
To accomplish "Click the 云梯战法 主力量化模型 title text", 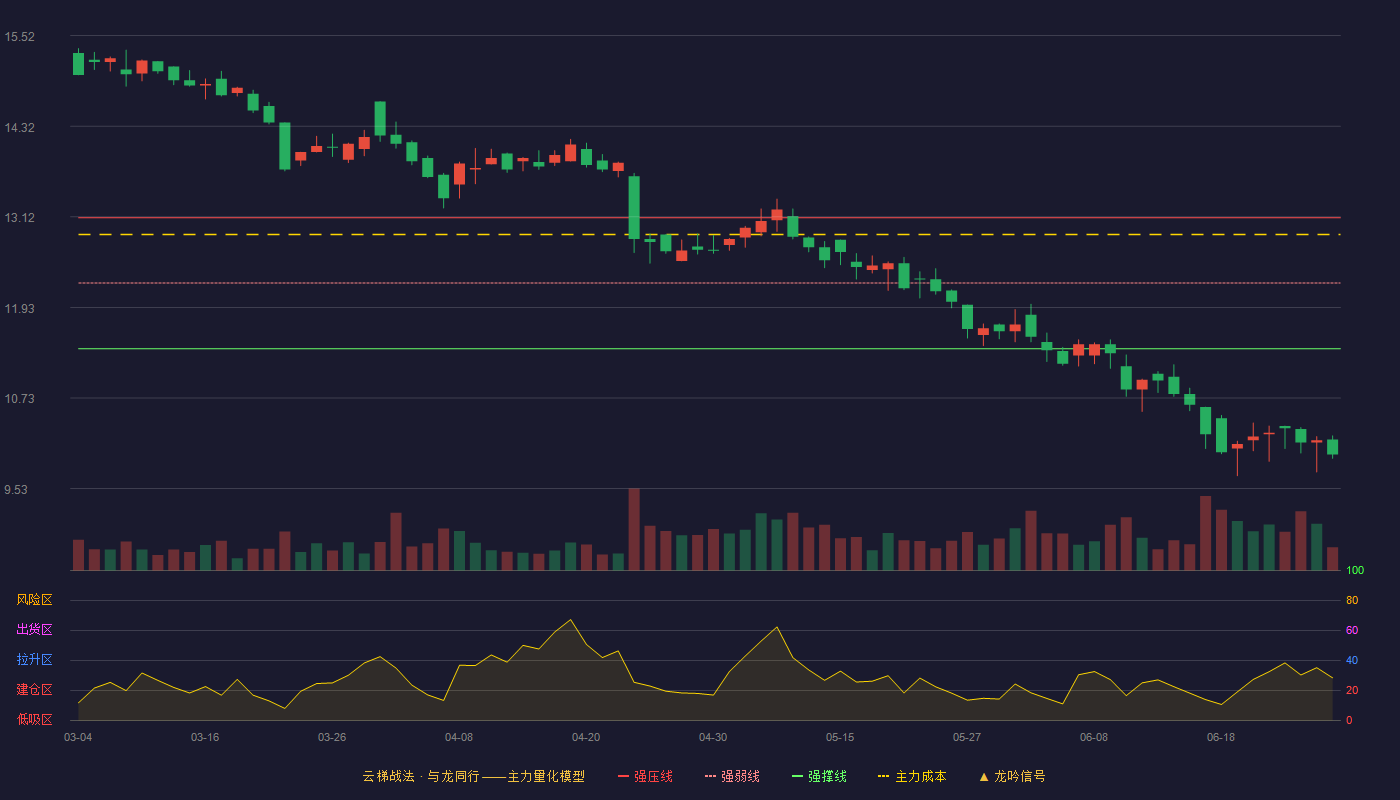I will (473, 776).
